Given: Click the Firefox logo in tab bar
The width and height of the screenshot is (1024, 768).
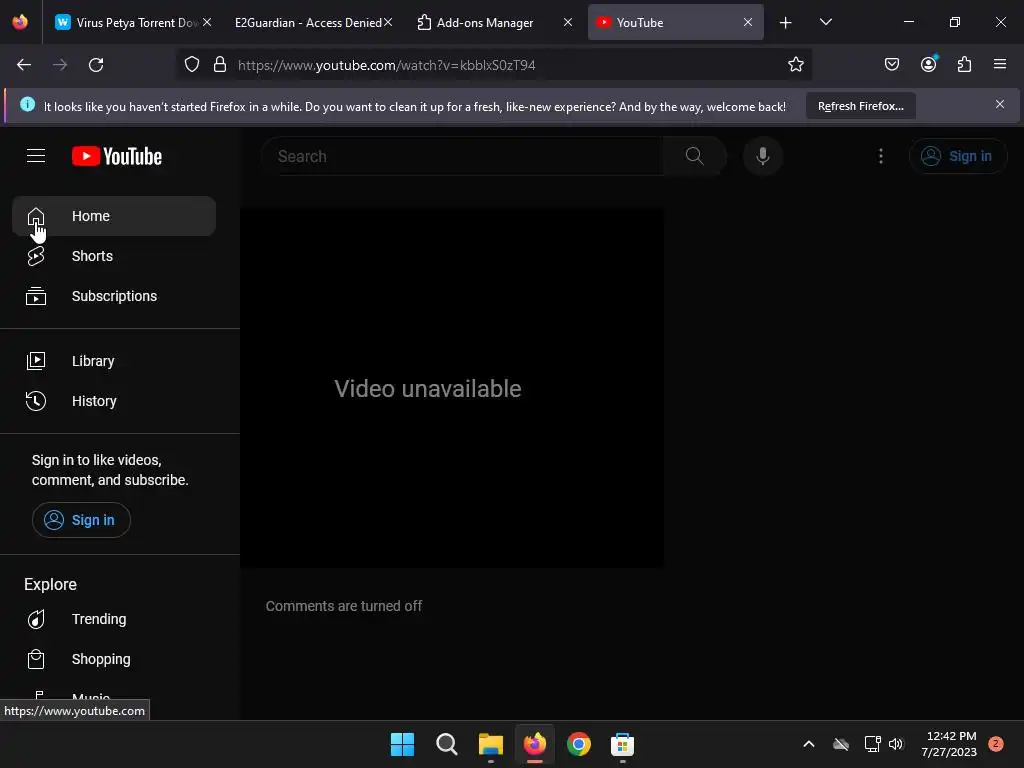Looking at the screenshot, I should pos(20,22).
